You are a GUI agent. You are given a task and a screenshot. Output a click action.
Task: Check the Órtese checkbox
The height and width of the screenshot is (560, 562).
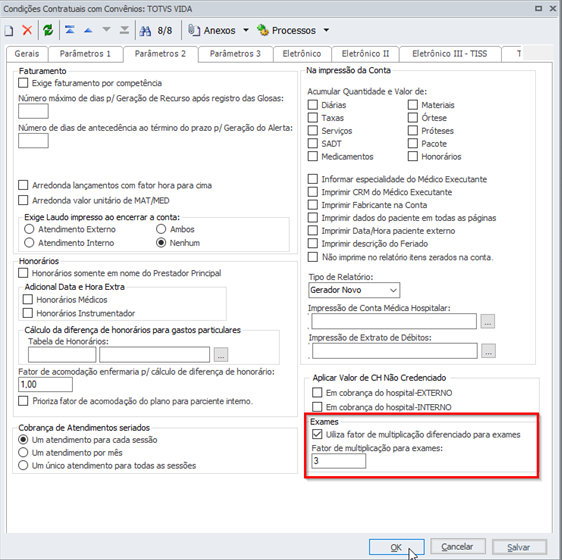(413, 118)
